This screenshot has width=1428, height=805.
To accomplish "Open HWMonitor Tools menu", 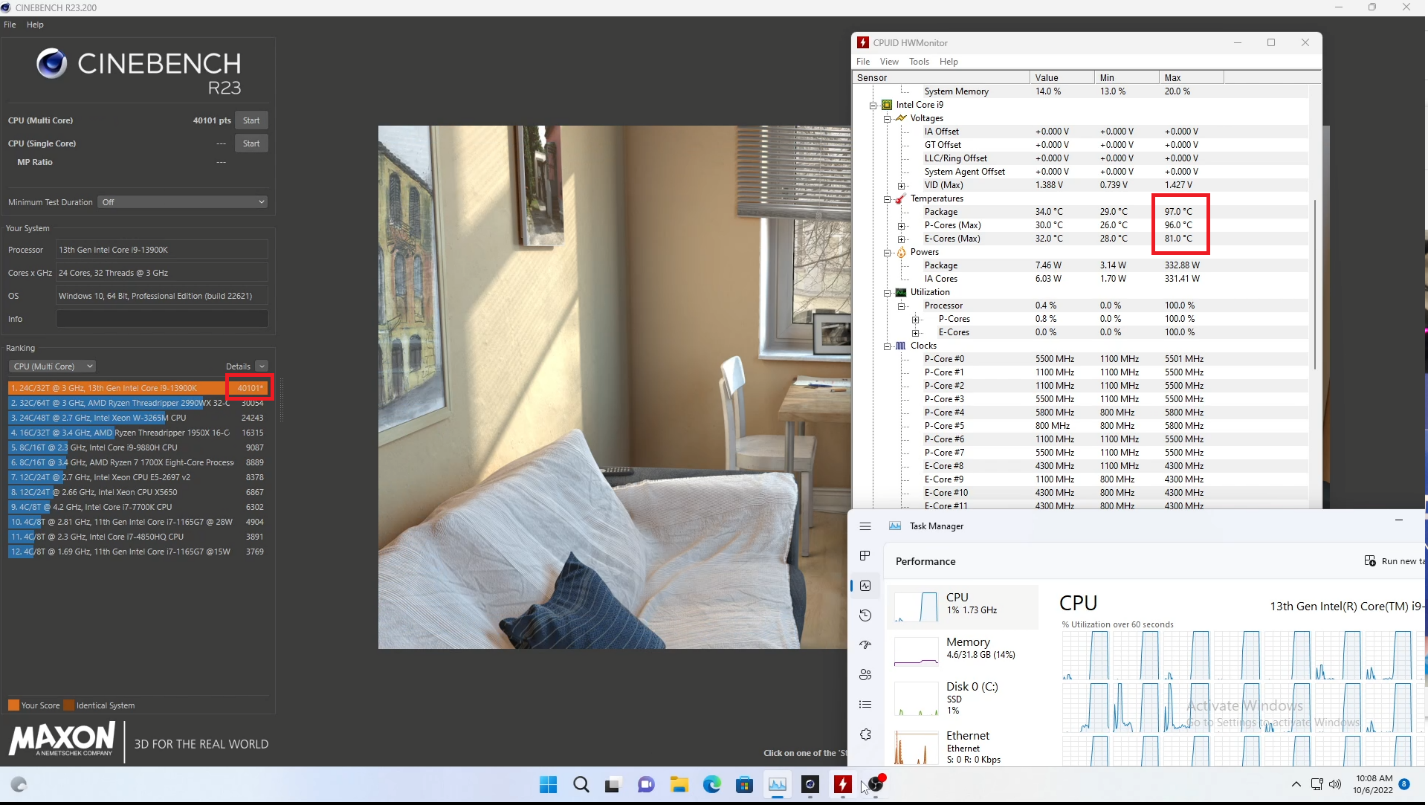I will pyautogui.click(x=919, y=62).
